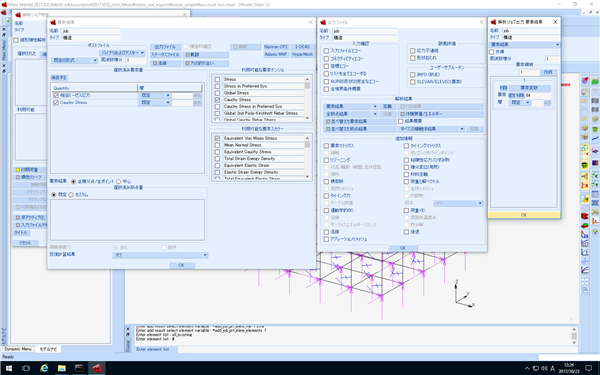Click the green bucket icon on yellow background
The width and height of the screenshot is (600, 375).
[x=585, y=165]
